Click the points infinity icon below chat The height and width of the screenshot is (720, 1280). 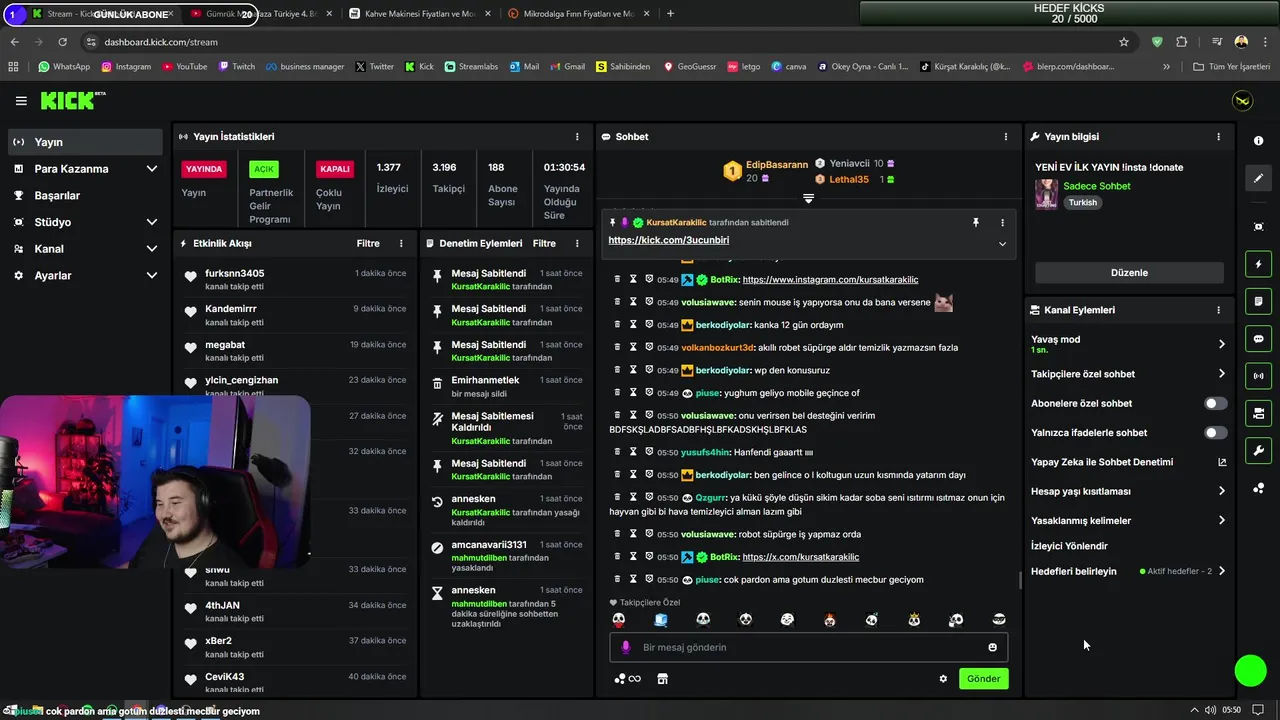(x=627, y=678)
